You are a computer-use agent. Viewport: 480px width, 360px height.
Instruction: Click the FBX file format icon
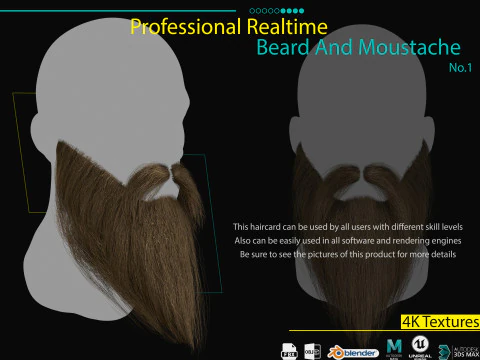(289, 351)
